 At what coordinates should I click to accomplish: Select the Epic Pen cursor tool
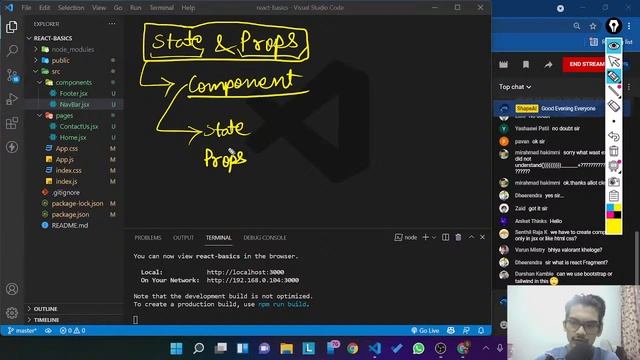click(x=614, y=61)
